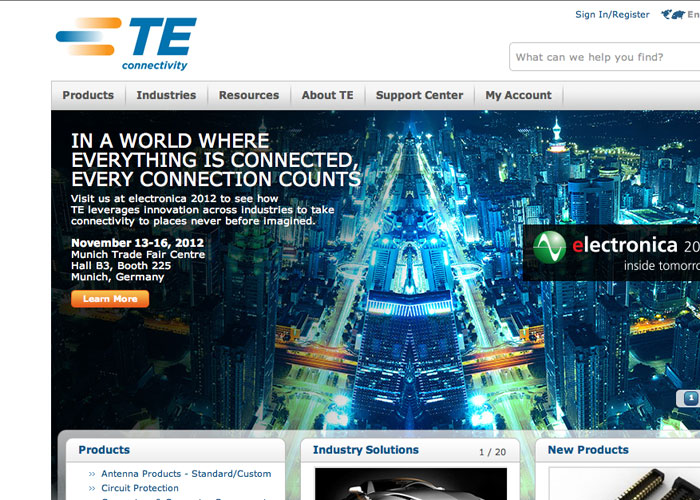Viewport: 700px width, 500px height.
Task: Click the Industry Solutions panel heading
Action: (x=365, y=450)
